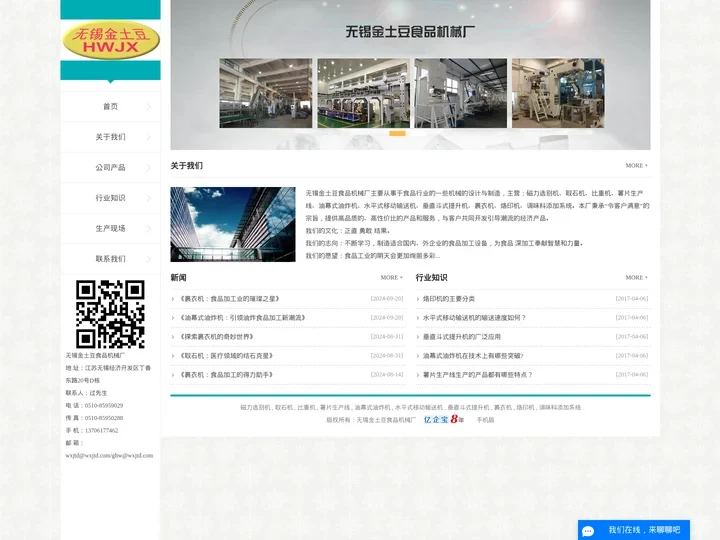This screenshot has width=720, height=540.
Task: Click the mobile number 13706177462
Action: point(101,431)
